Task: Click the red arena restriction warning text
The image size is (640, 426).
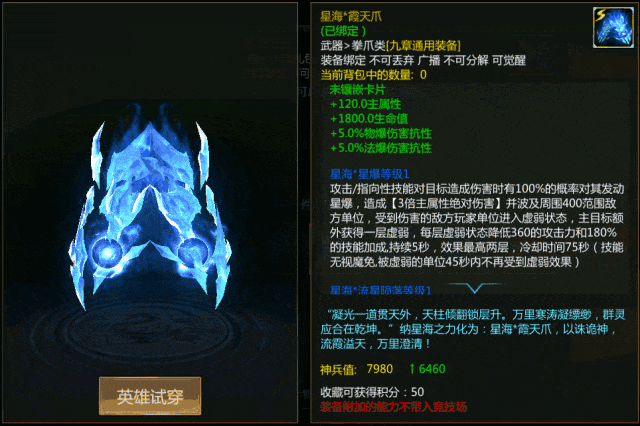Action: (x=393, y=407)
